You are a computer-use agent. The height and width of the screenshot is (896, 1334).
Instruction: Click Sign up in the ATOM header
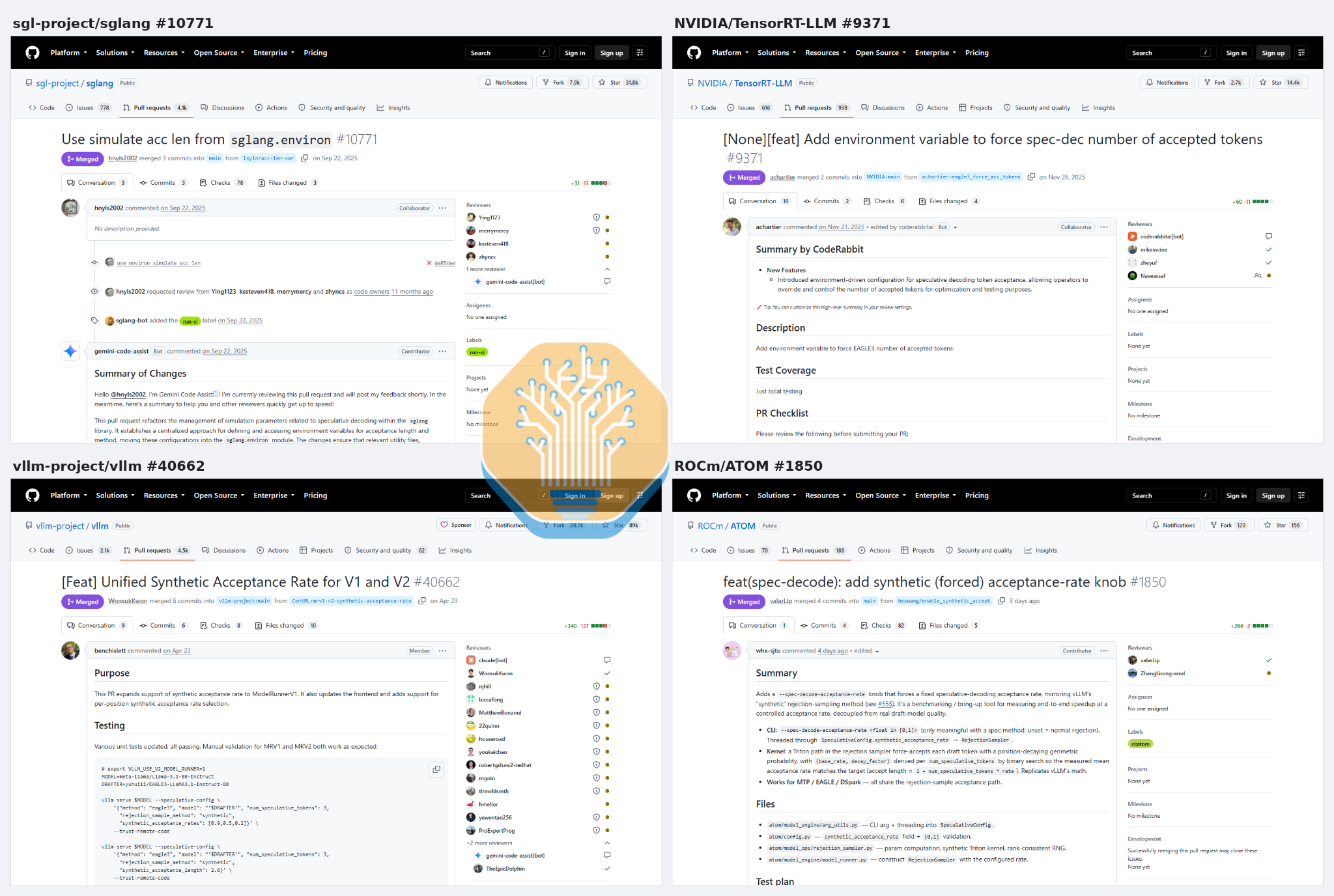click(x=1273, y=496)
